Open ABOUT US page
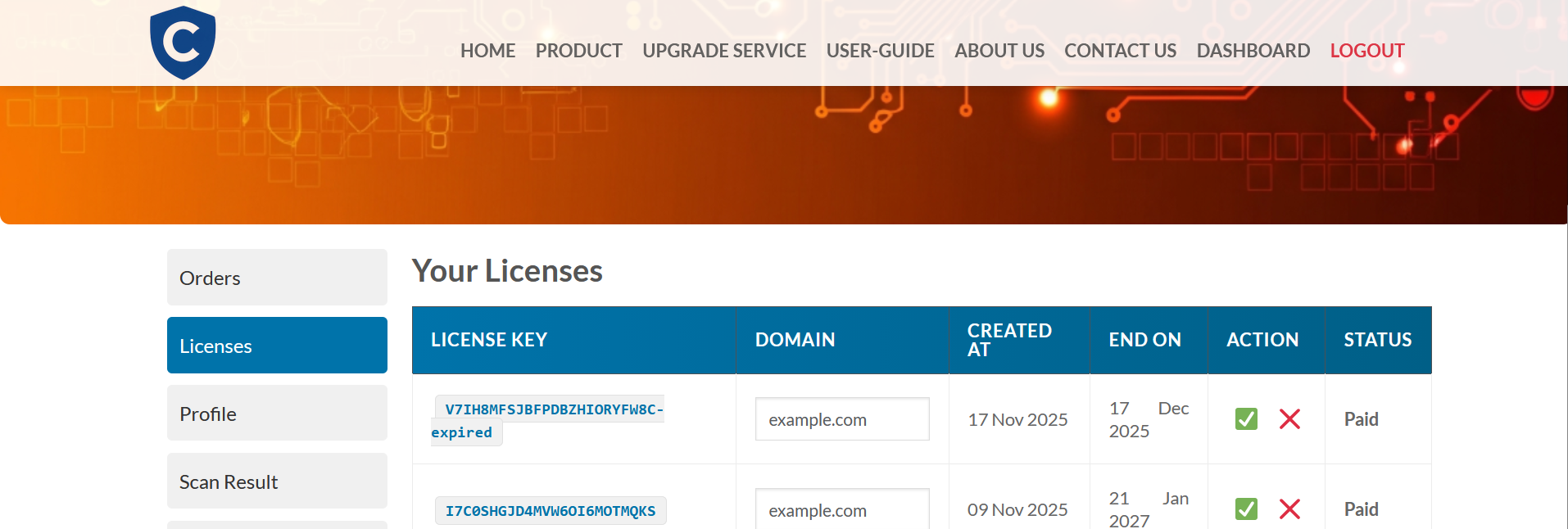 click(x=999, y=51)
